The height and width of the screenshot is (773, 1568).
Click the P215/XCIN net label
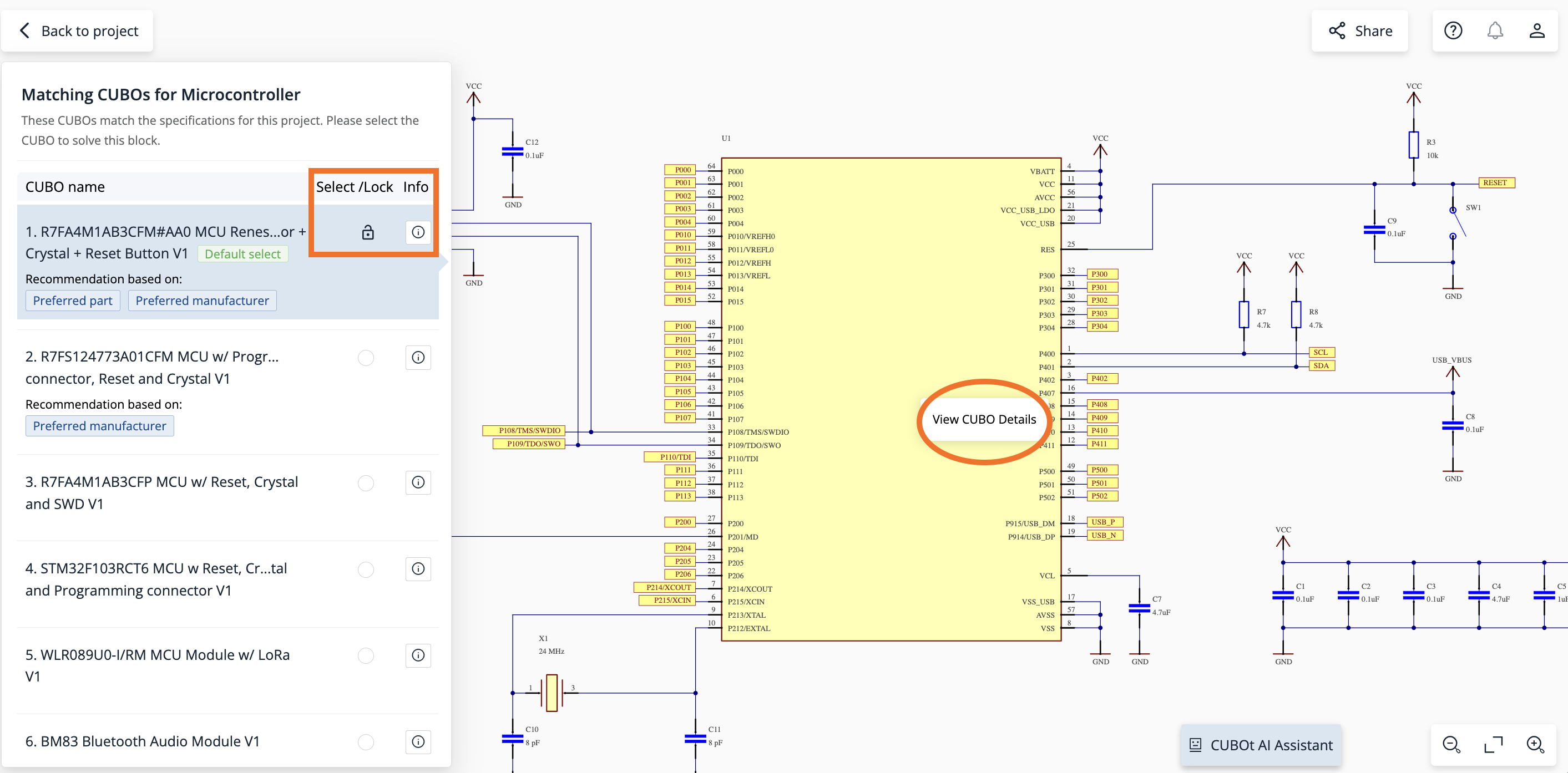point(667,601)
